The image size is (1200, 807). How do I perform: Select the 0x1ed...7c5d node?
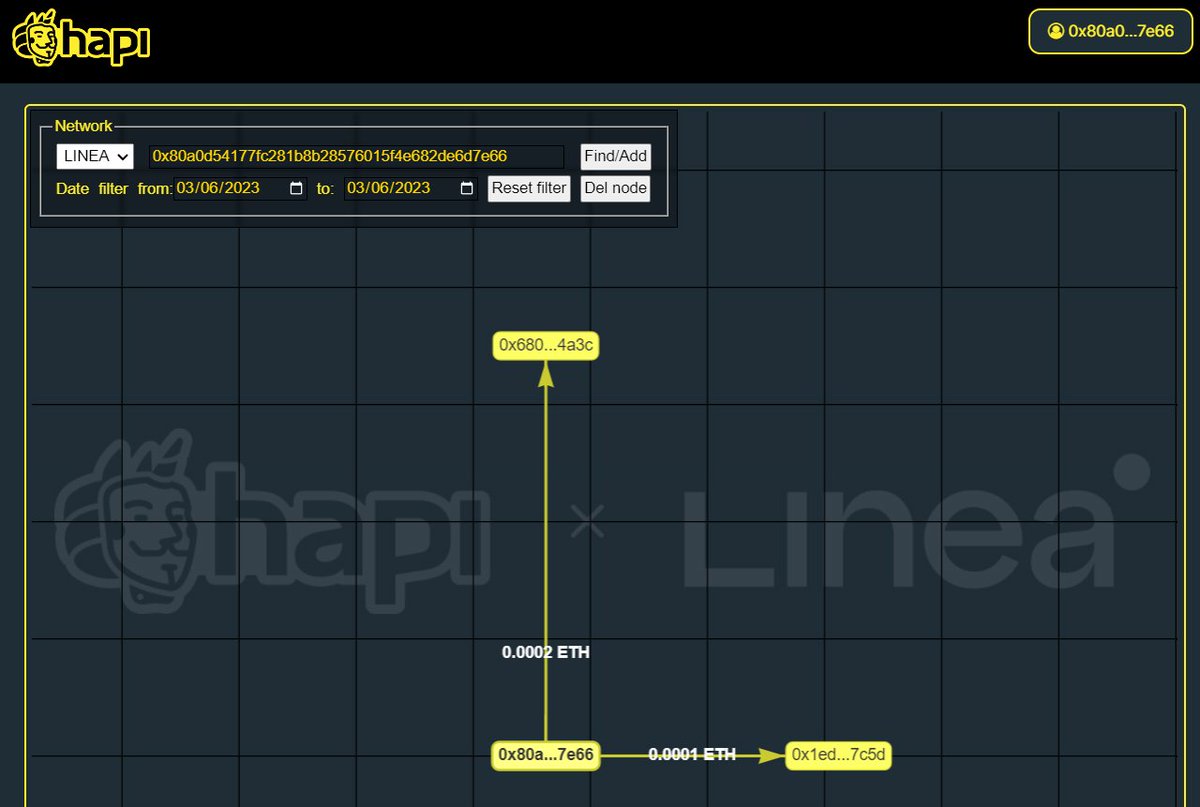838,755
